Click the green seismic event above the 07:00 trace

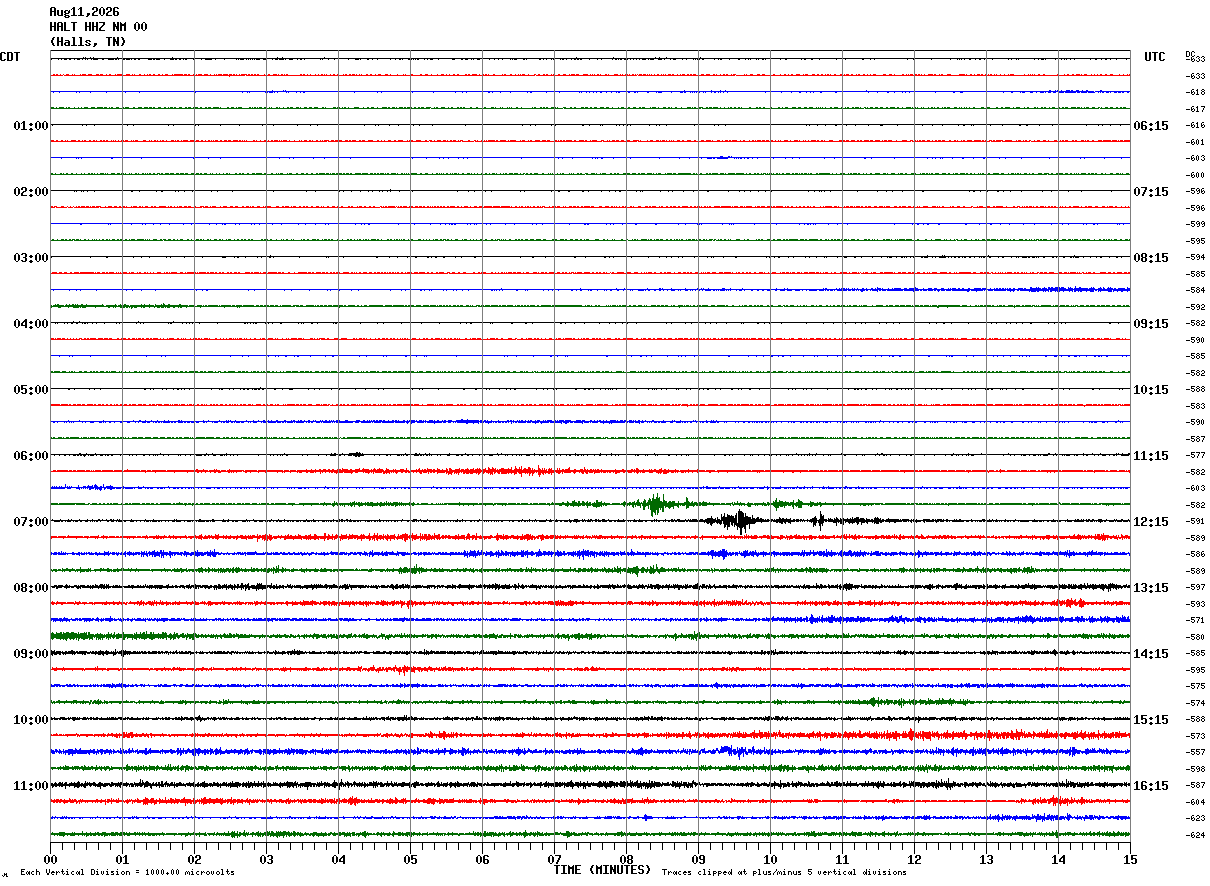(x=656, y=504)
